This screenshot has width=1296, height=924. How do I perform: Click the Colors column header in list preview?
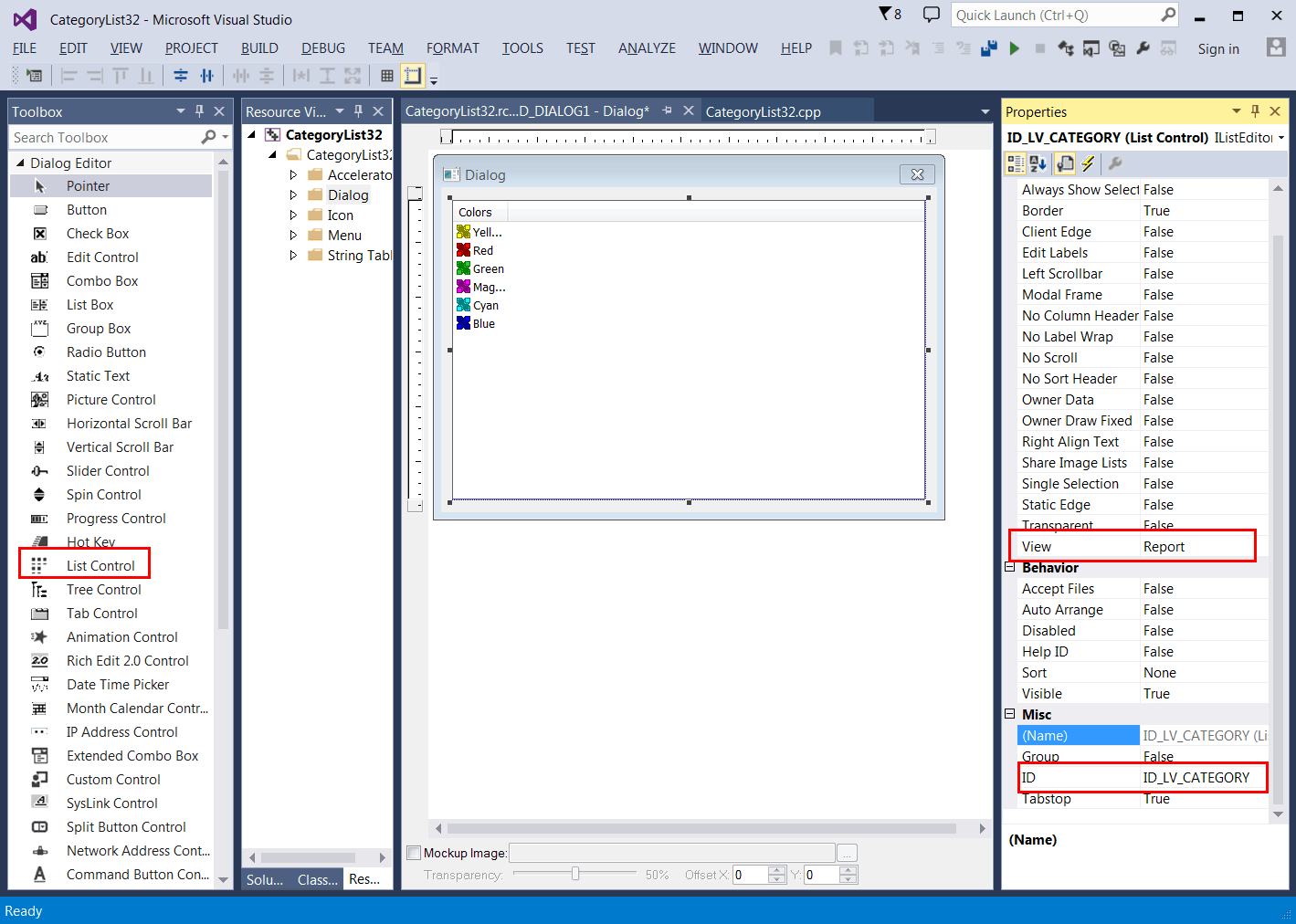click(x=479, y=213)
